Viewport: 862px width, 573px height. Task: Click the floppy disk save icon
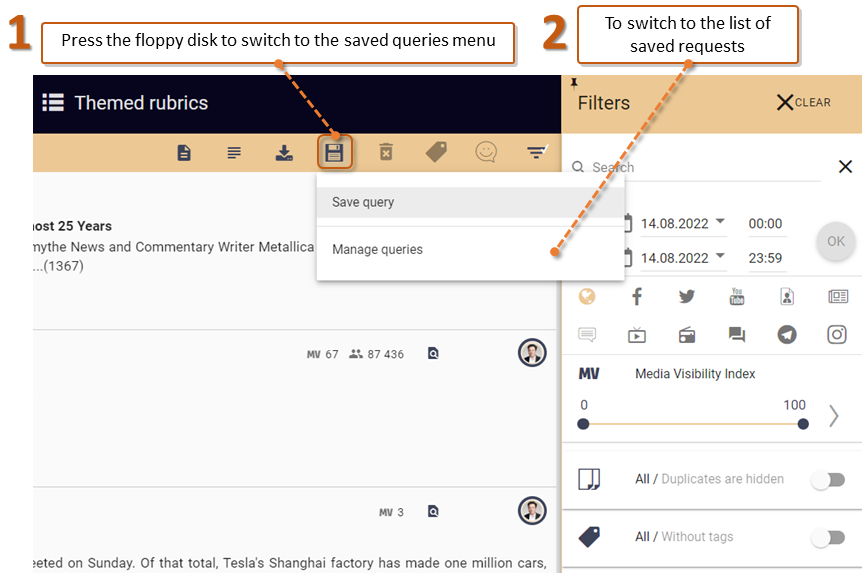click(334, 152)
